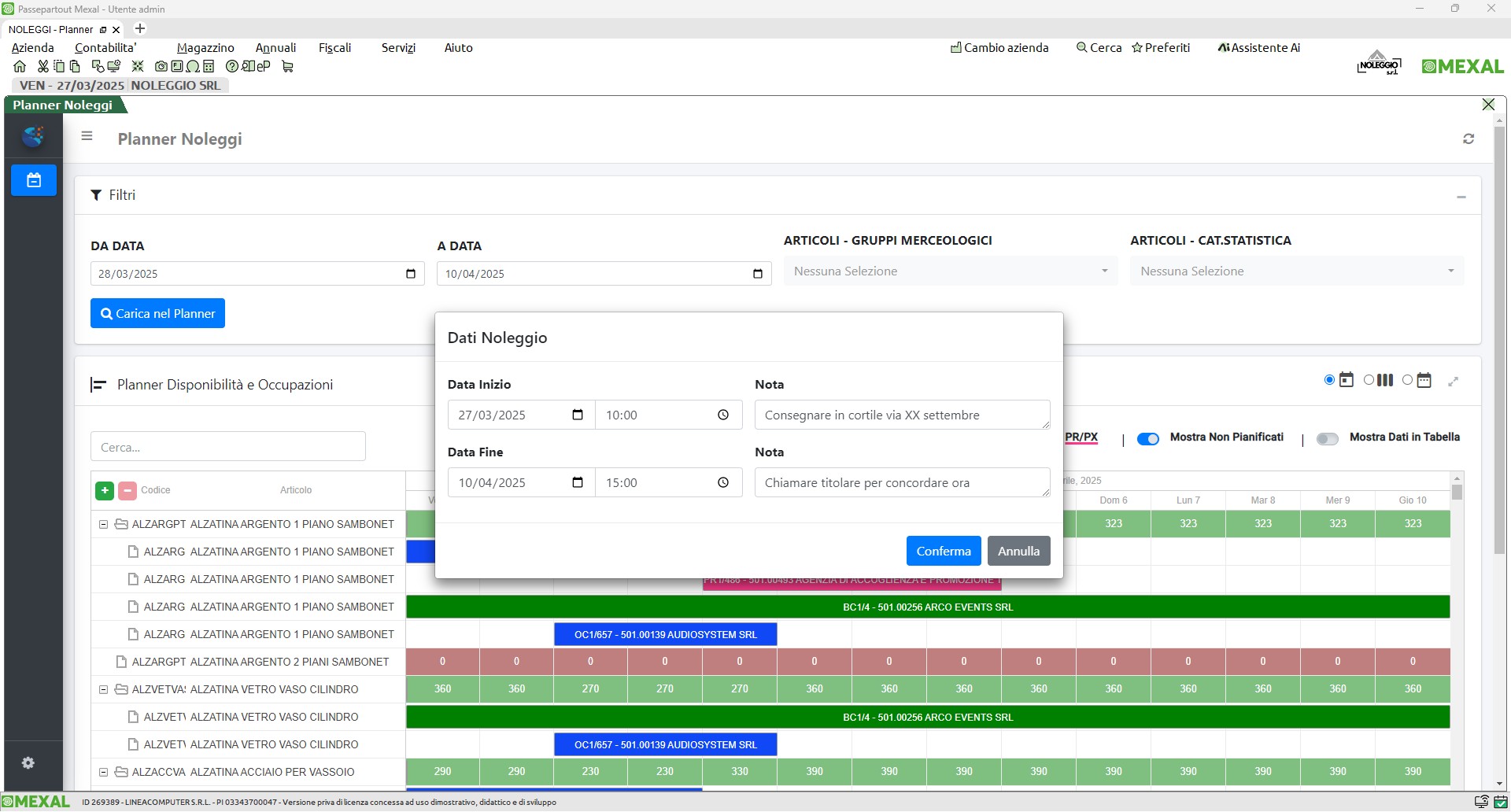Click the Cerca search field in planner

pyautogui.click(x=228, y=447)
